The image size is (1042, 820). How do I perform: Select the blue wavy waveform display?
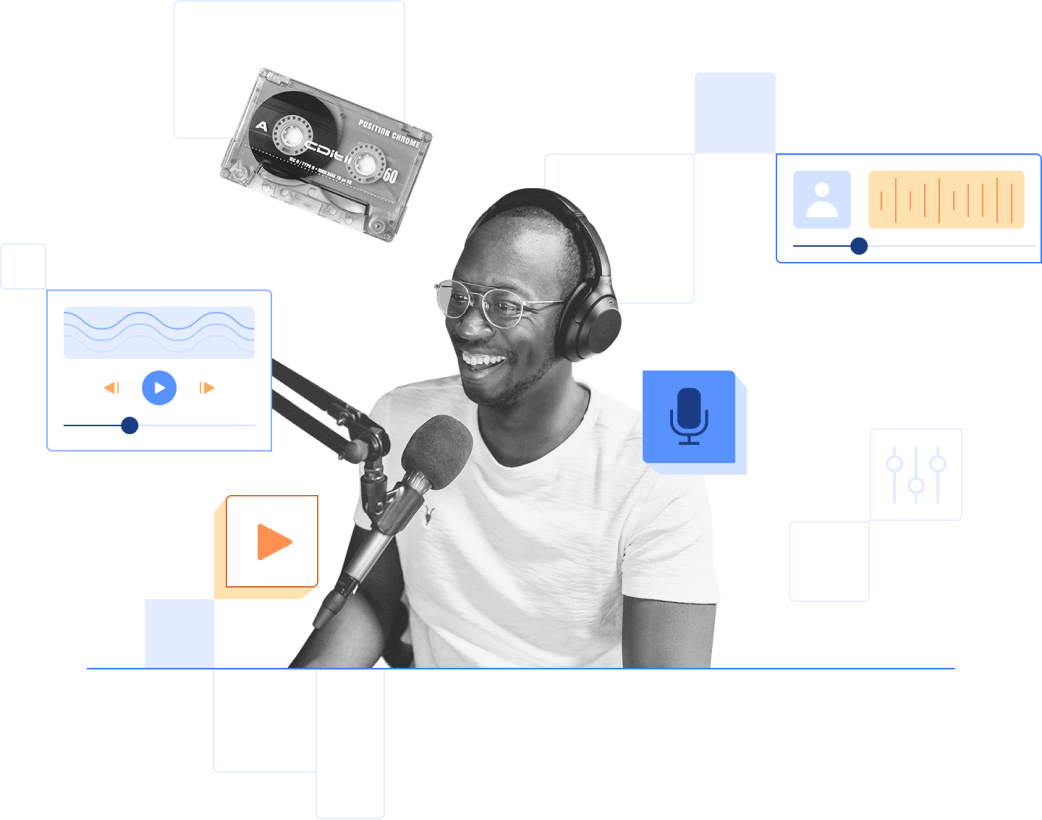click(159, 332)
